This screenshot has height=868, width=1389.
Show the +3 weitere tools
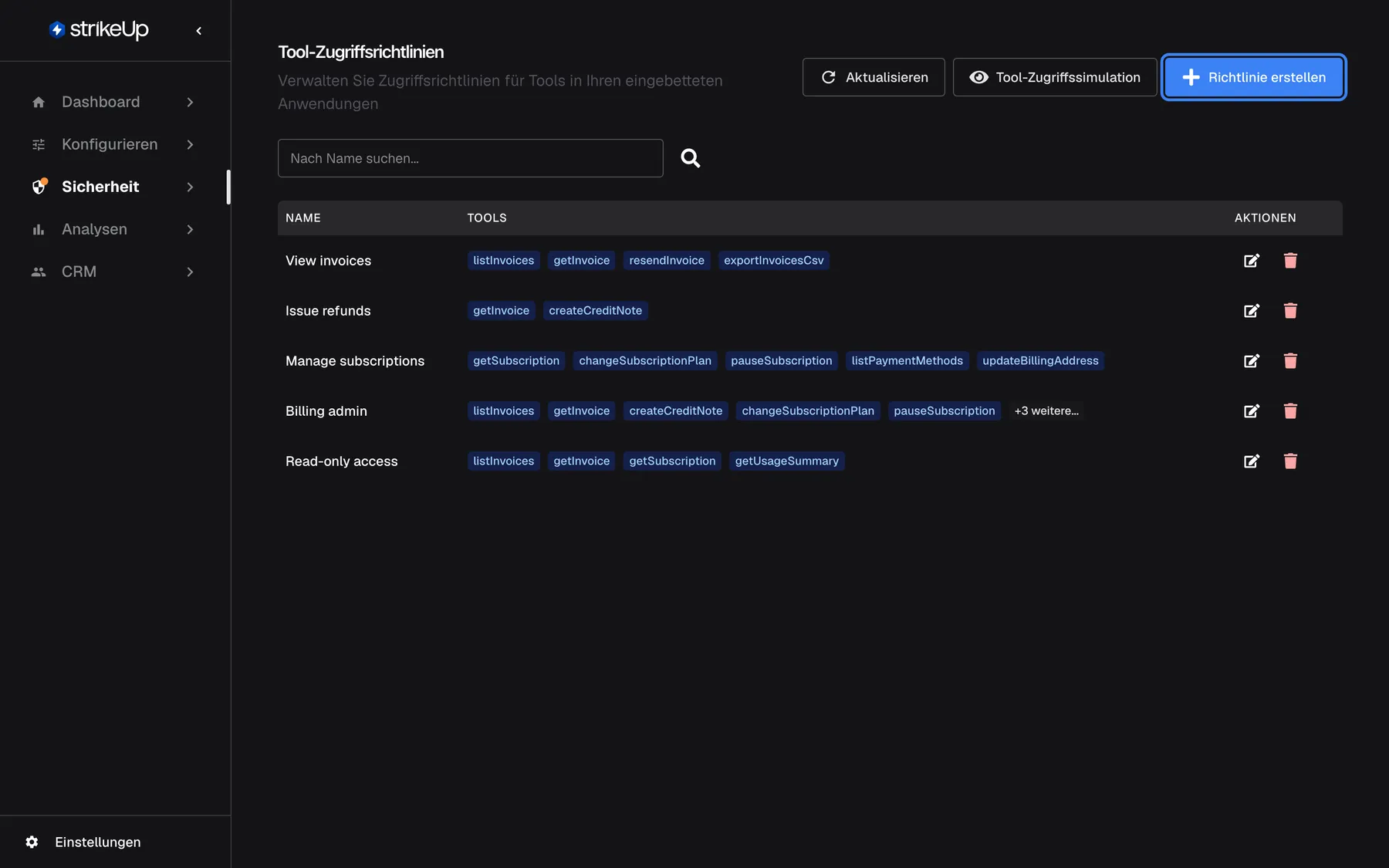click(1046, 411)
